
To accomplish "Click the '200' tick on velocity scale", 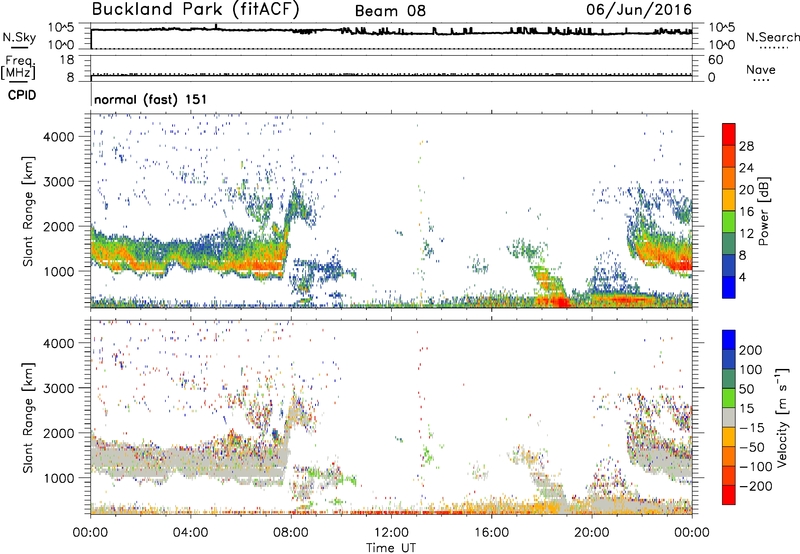I will click(x=751, y=350).
